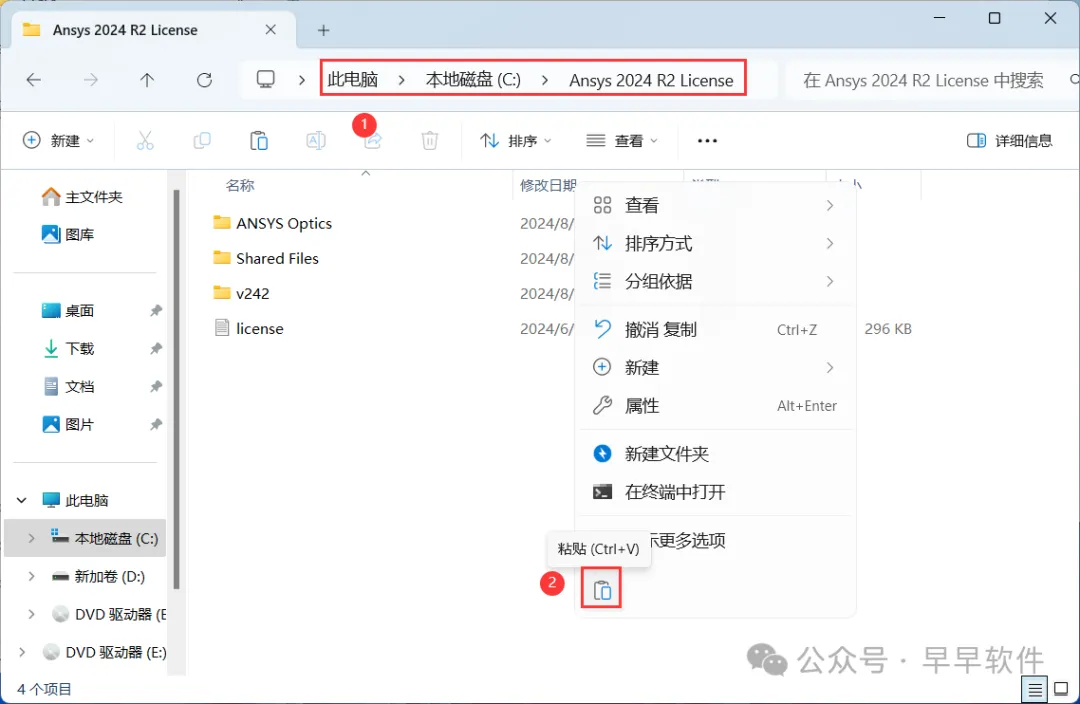
Task: Click the Copy icon in toolbar
Action: 202,141
